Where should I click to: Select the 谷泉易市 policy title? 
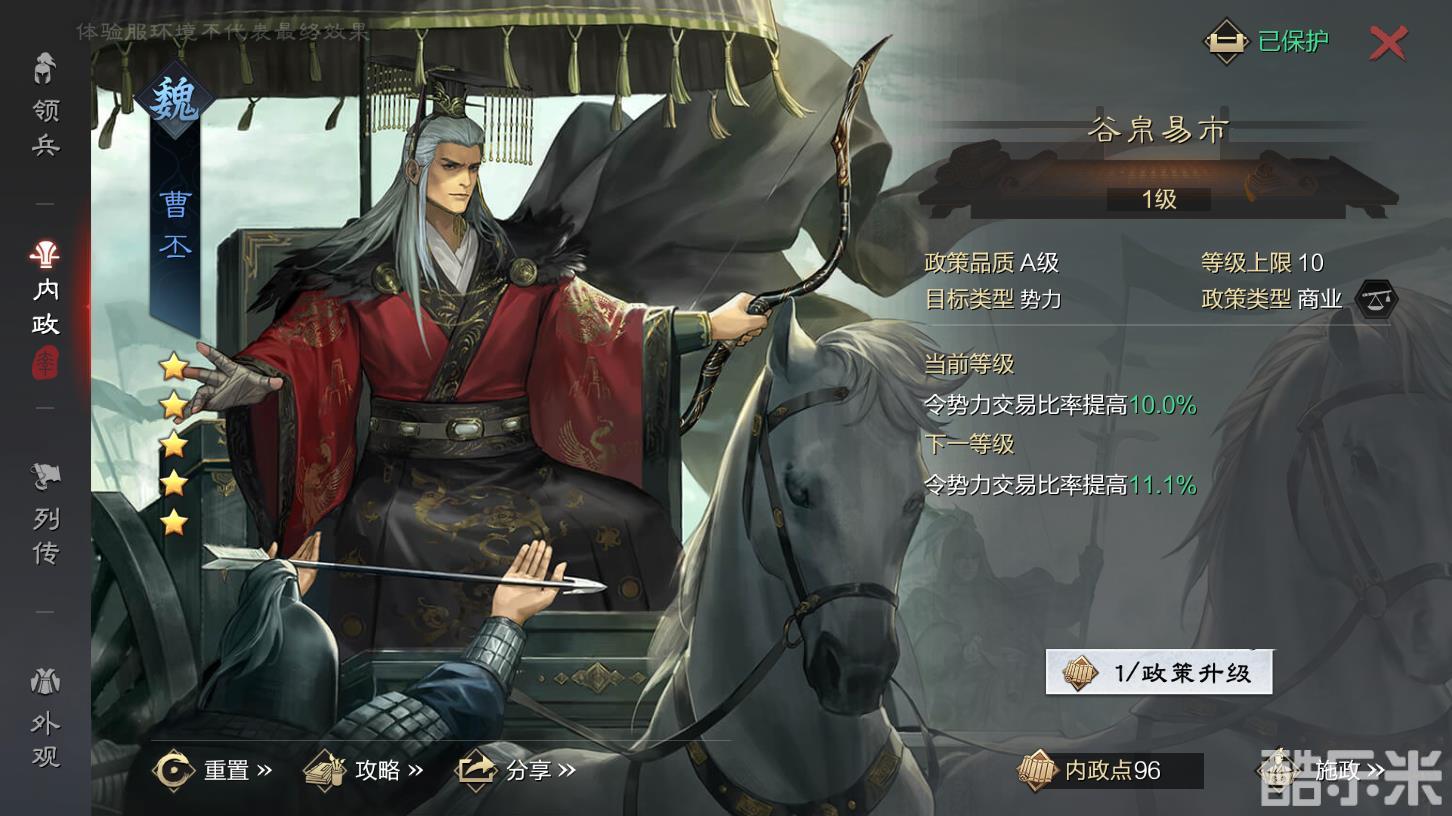(x=1159, y=131)
